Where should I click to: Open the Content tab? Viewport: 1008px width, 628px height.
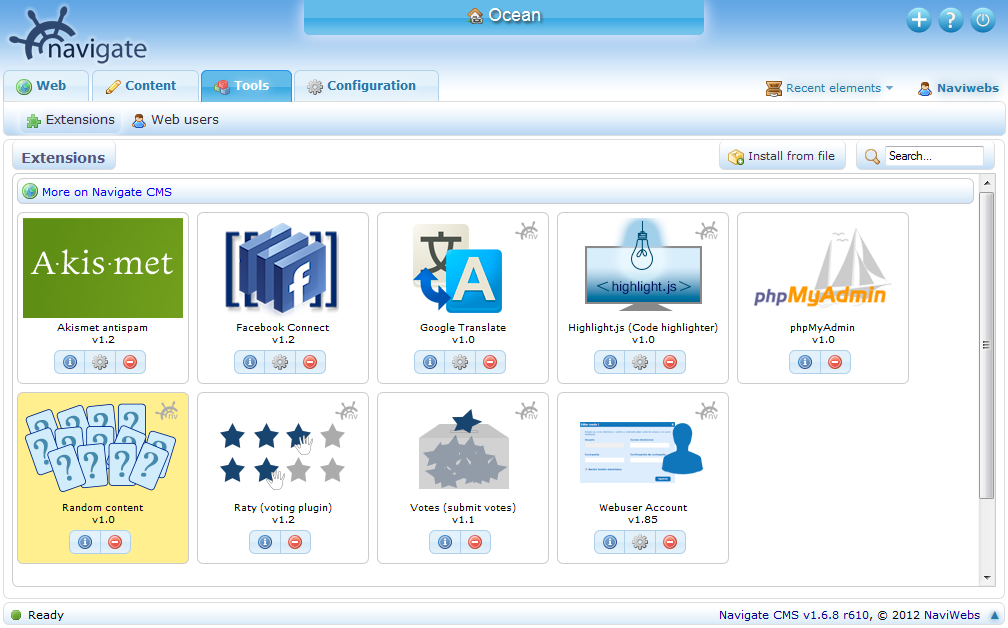(145, 86)
